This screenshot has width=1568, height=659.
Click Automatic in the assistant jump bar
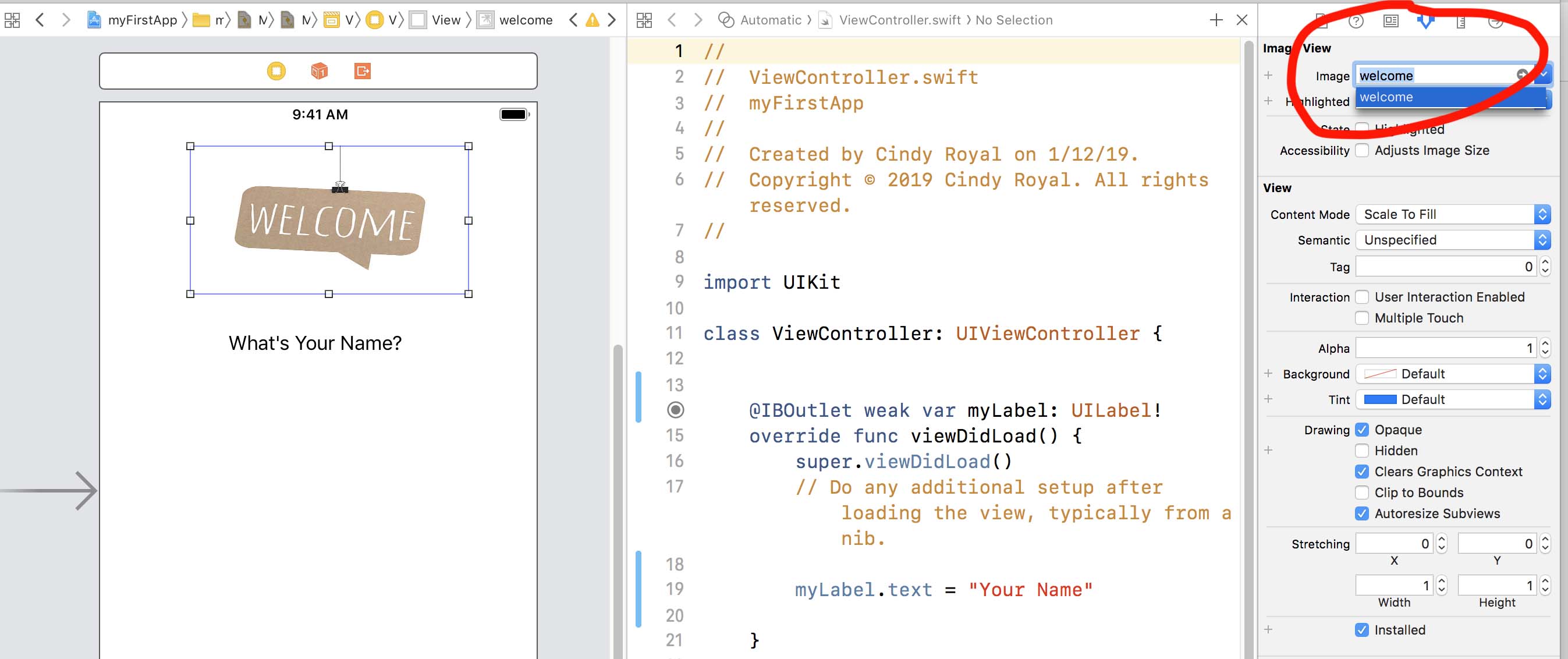coord(770,20)
